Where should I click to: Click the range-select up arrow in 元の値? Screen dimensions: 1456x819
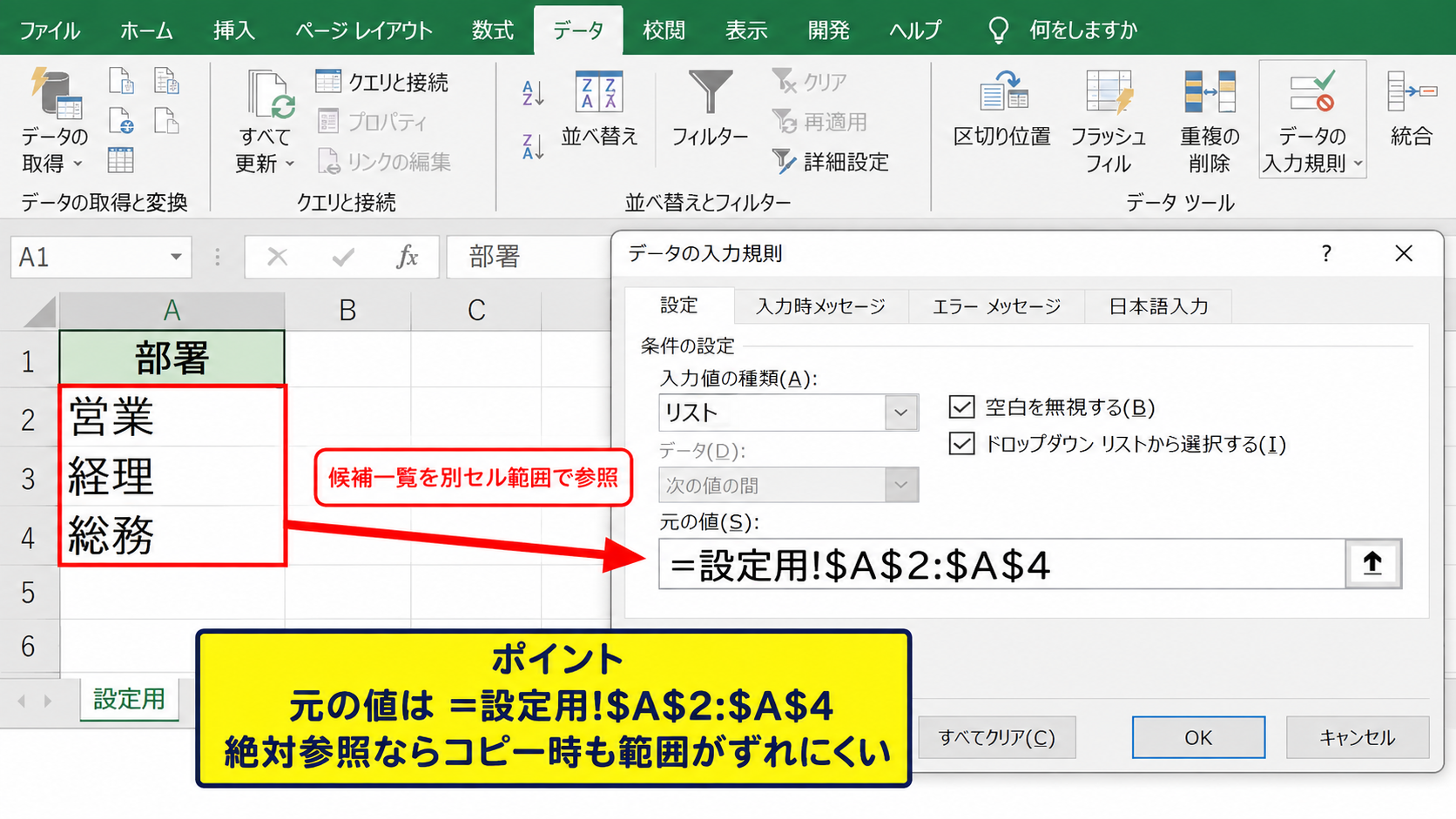pos(1373,563)
